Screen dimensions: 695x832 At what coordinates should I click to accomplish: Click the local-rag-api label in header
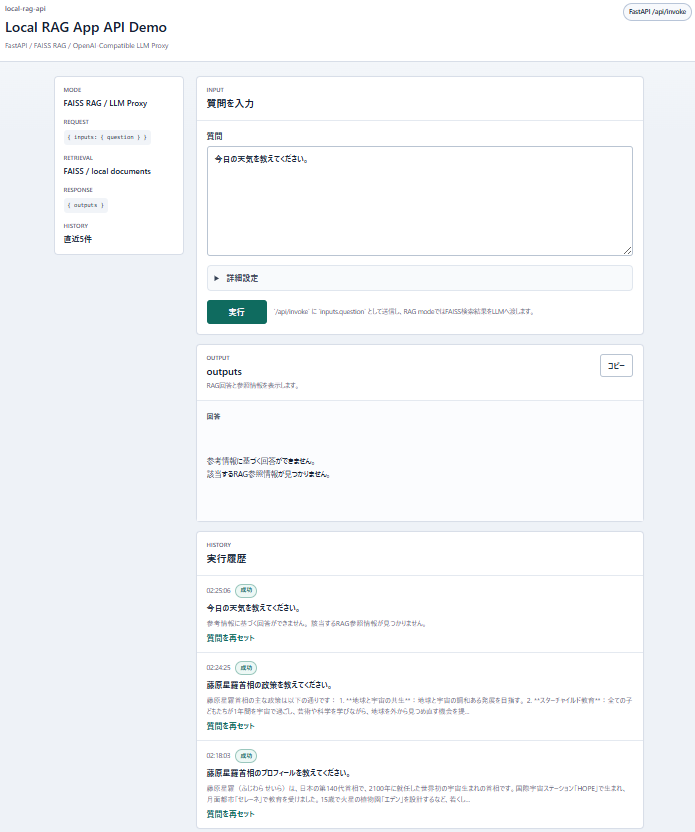[25, 9]
